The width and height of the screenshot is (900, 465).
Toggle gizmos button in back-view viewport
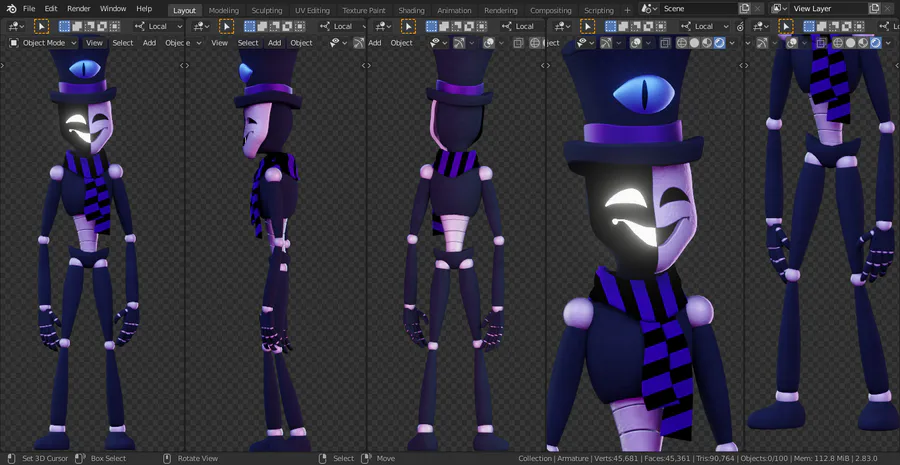[459, 42]
